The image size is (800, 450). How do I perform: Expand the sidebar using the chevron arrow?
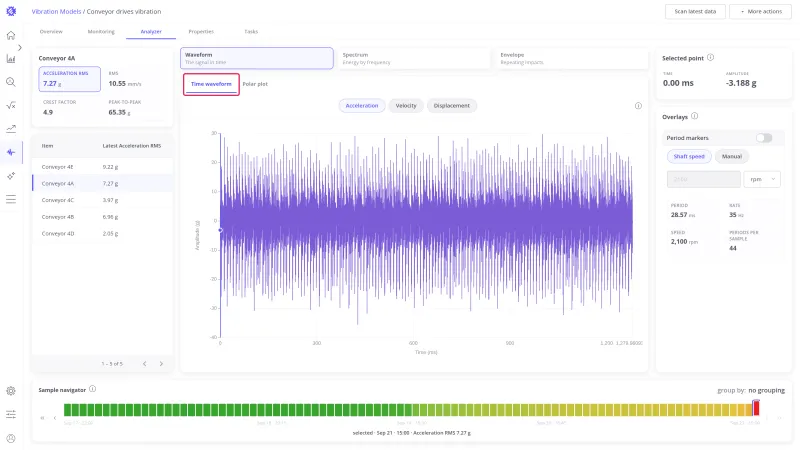pyautogui.click(x=20, y=47)
